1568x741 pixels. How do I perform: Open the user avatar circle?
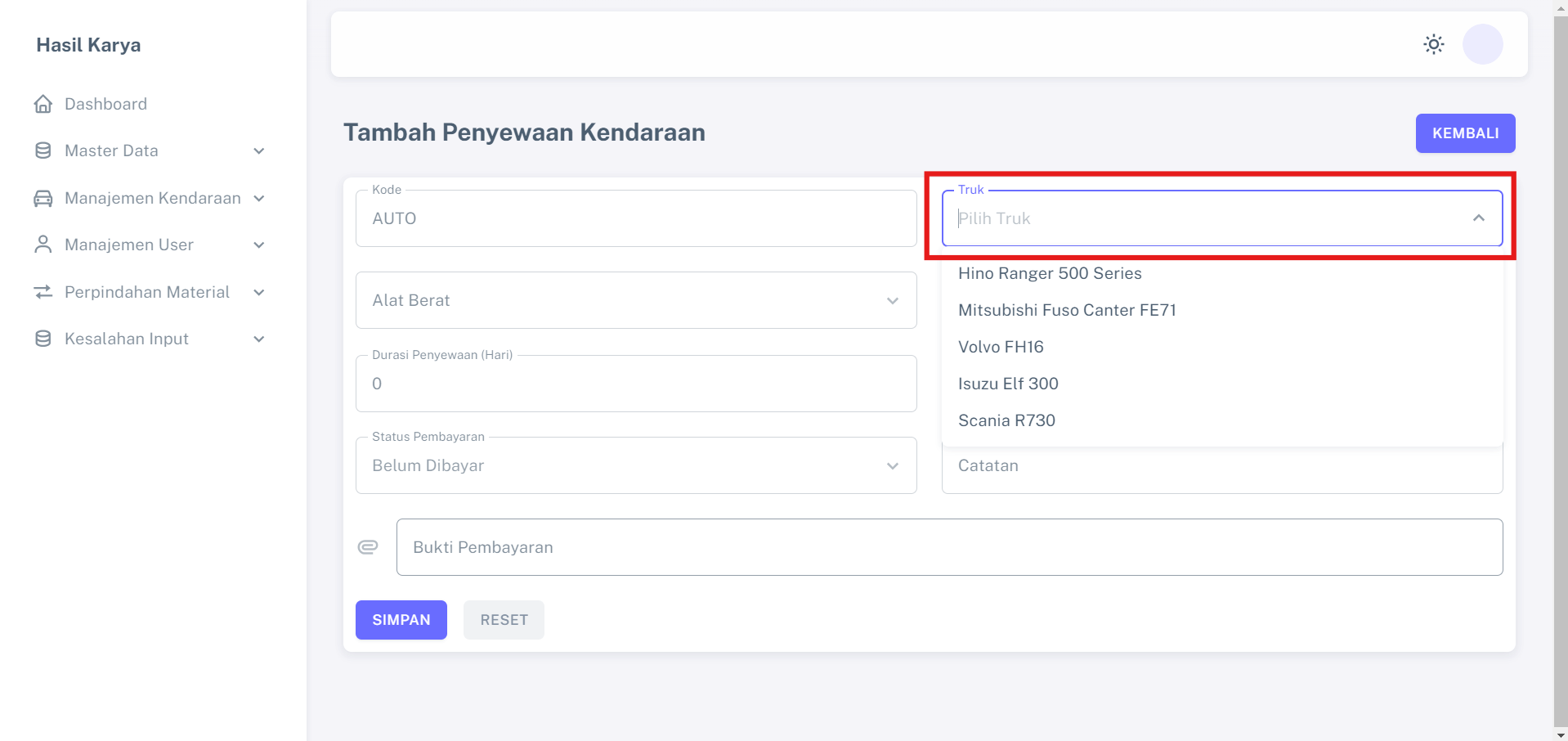1482,44
